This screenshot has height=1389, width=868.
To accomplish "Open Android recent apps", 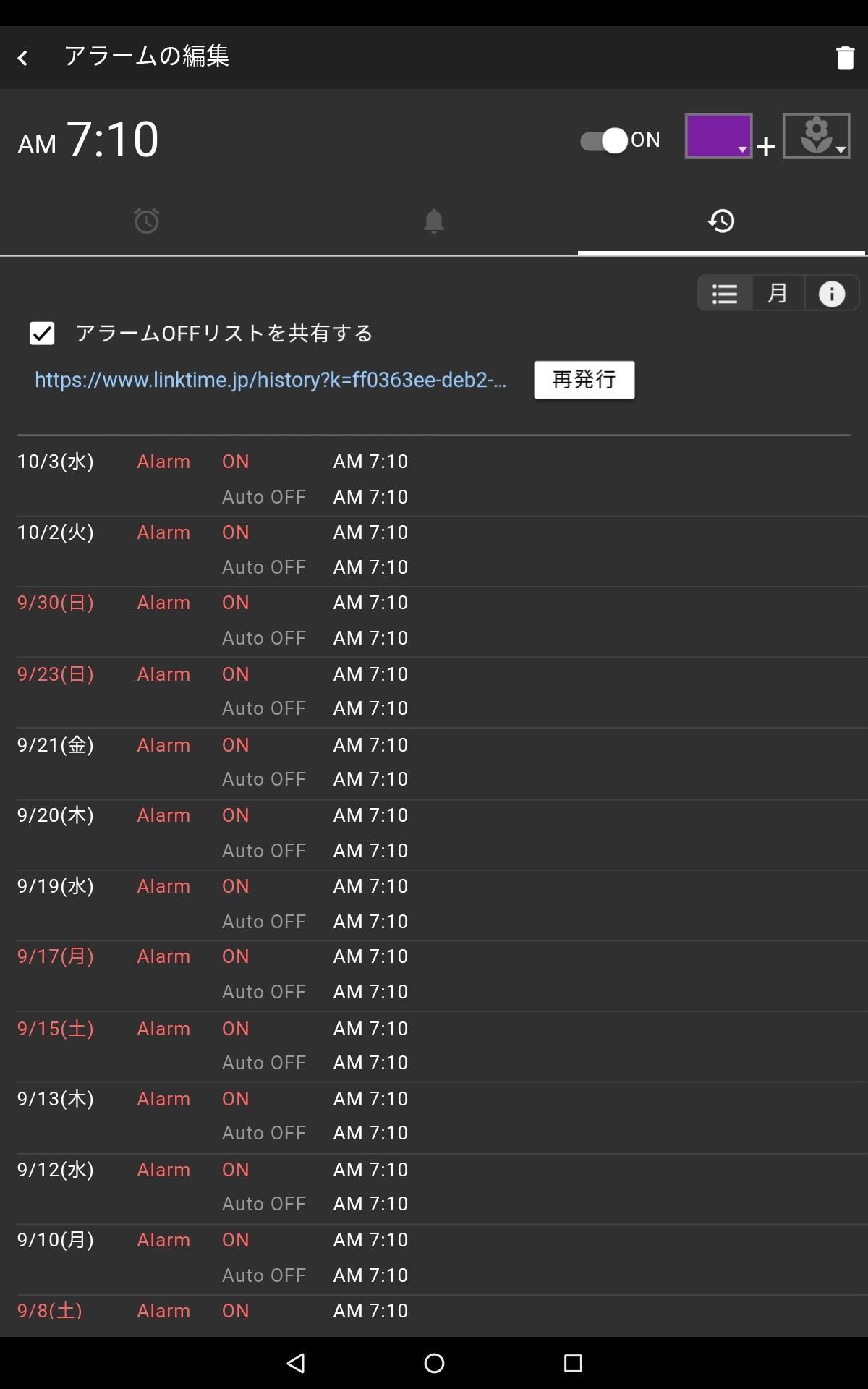I will 573,1363.
